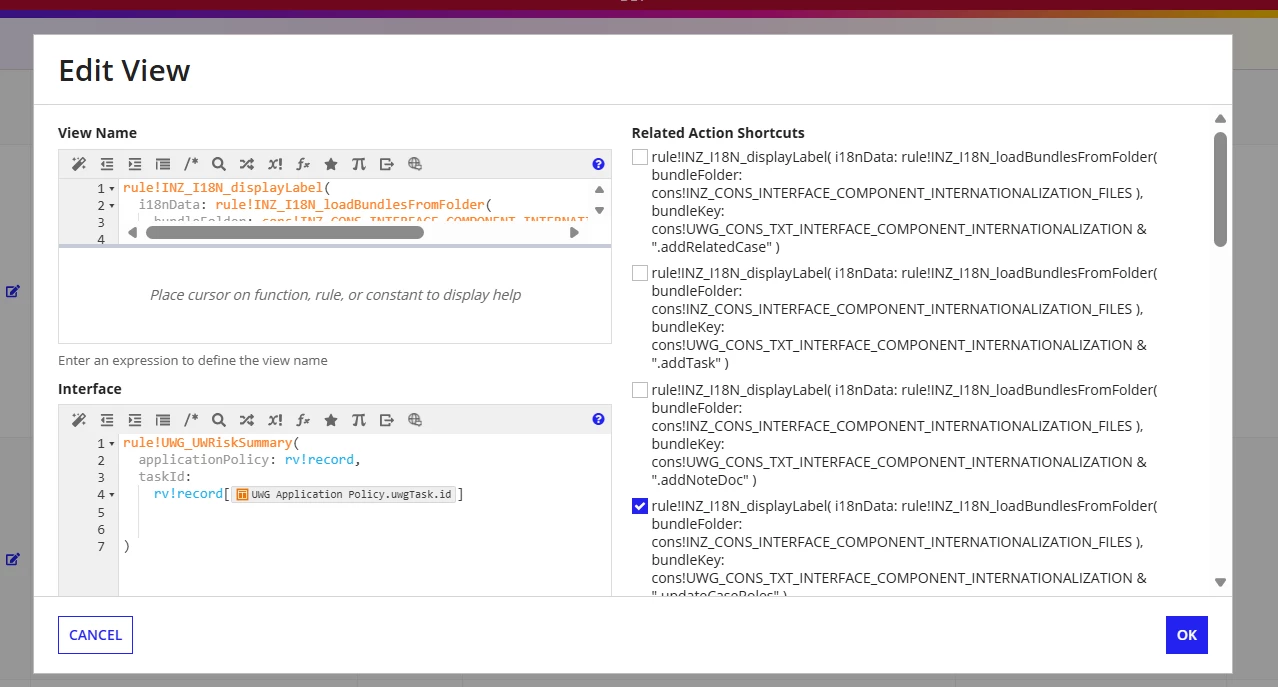Screen dimensions: 1278x687
Task: Click the star icon in View Name toolbar
Action: coord(331,164)
